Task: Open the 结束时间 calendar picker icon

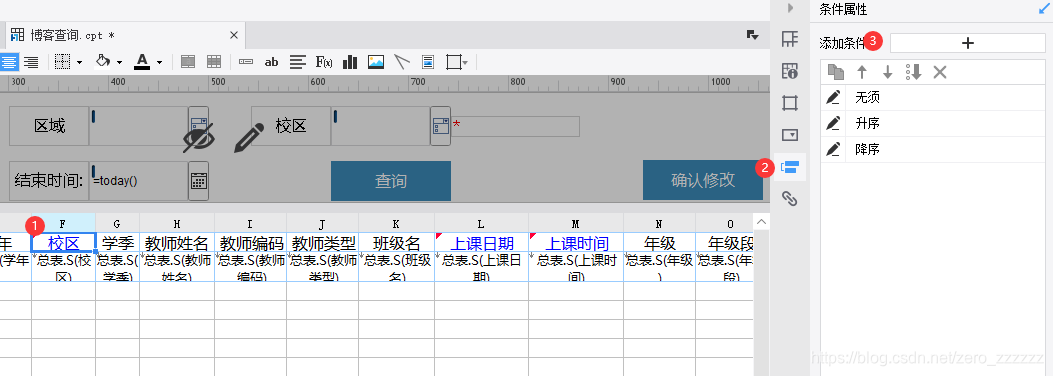Action: tap(198, 181)
